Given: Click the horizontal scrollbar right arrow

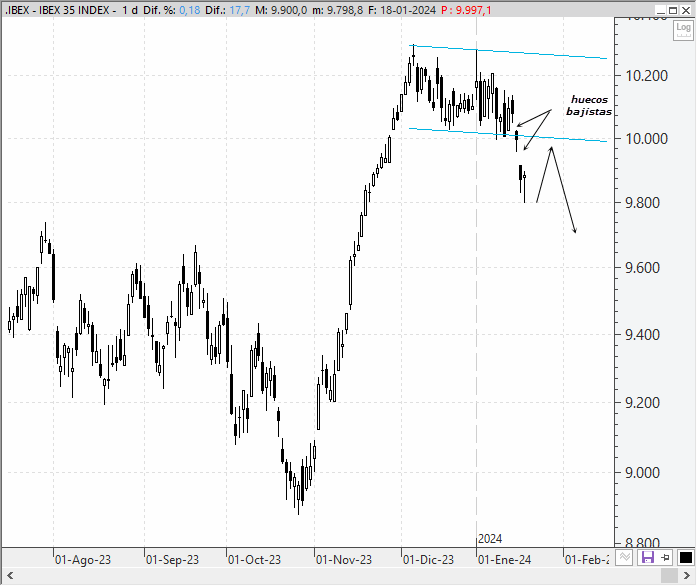Looking at the screenshot, I should 687,576.
